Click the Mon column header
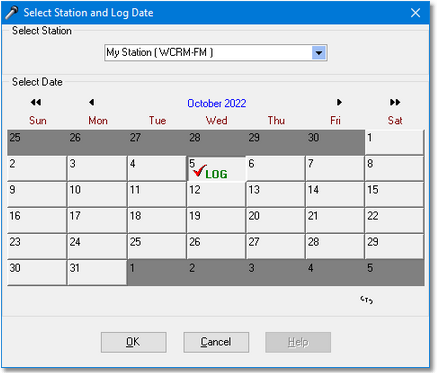 (98, 120)
